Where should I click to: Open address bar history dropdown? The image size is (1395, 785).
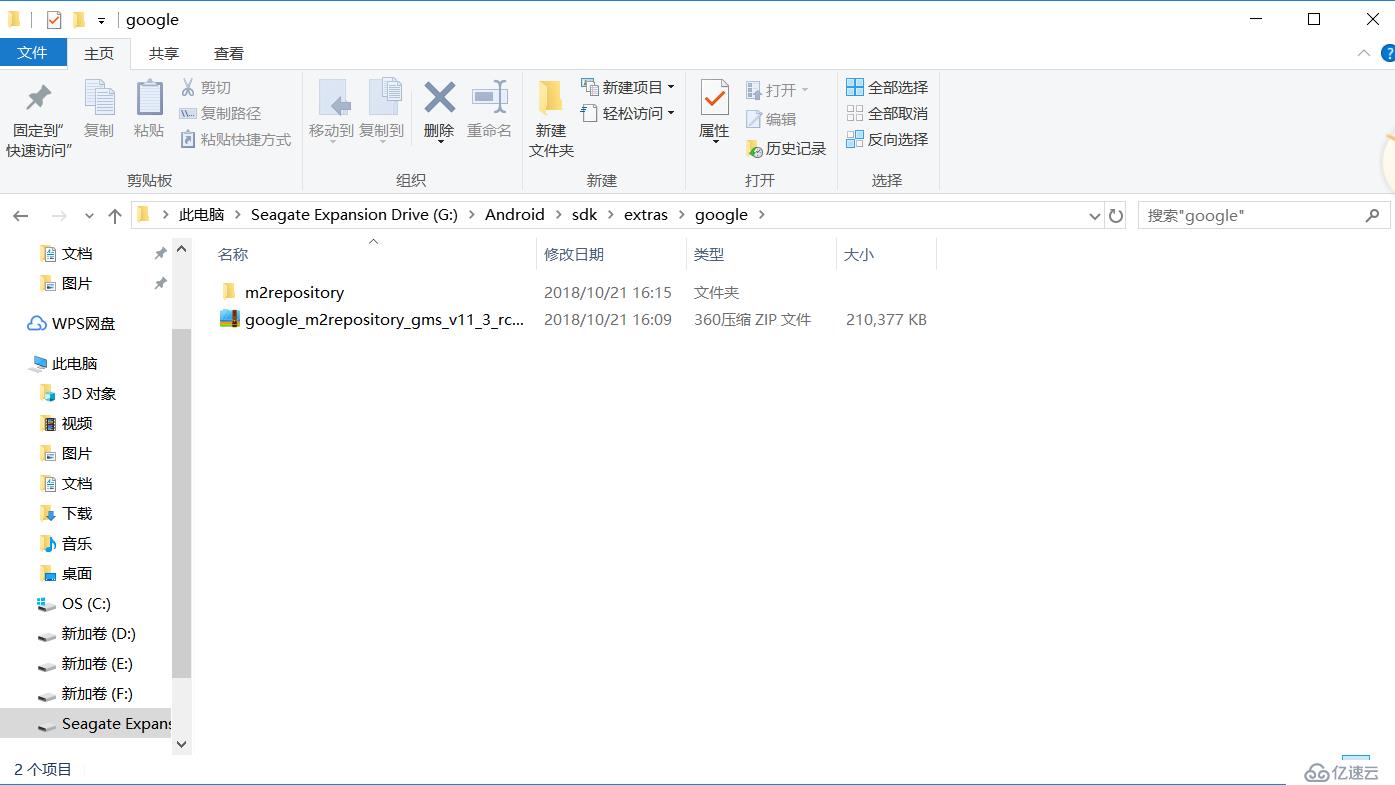pos(1094,215)
